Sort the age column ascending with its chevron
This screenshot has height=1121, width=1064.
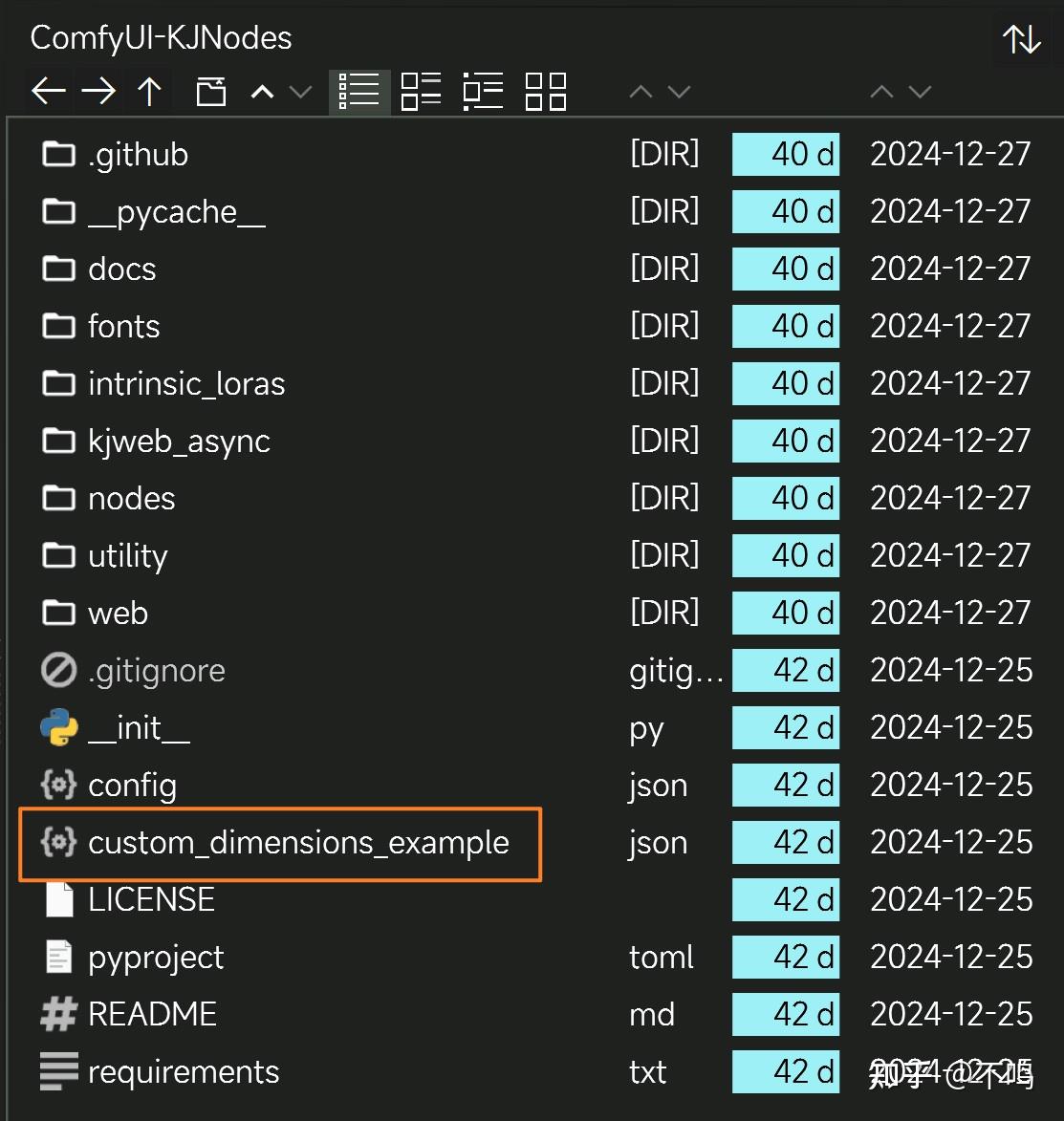tap(641, 92)
